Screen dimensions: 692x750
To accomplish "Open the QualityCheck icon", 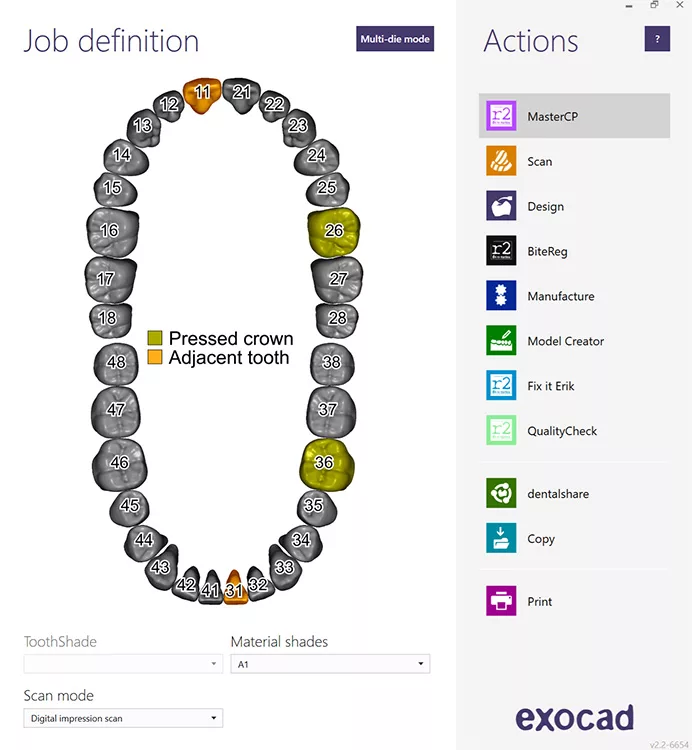I will tap(501, 431).
